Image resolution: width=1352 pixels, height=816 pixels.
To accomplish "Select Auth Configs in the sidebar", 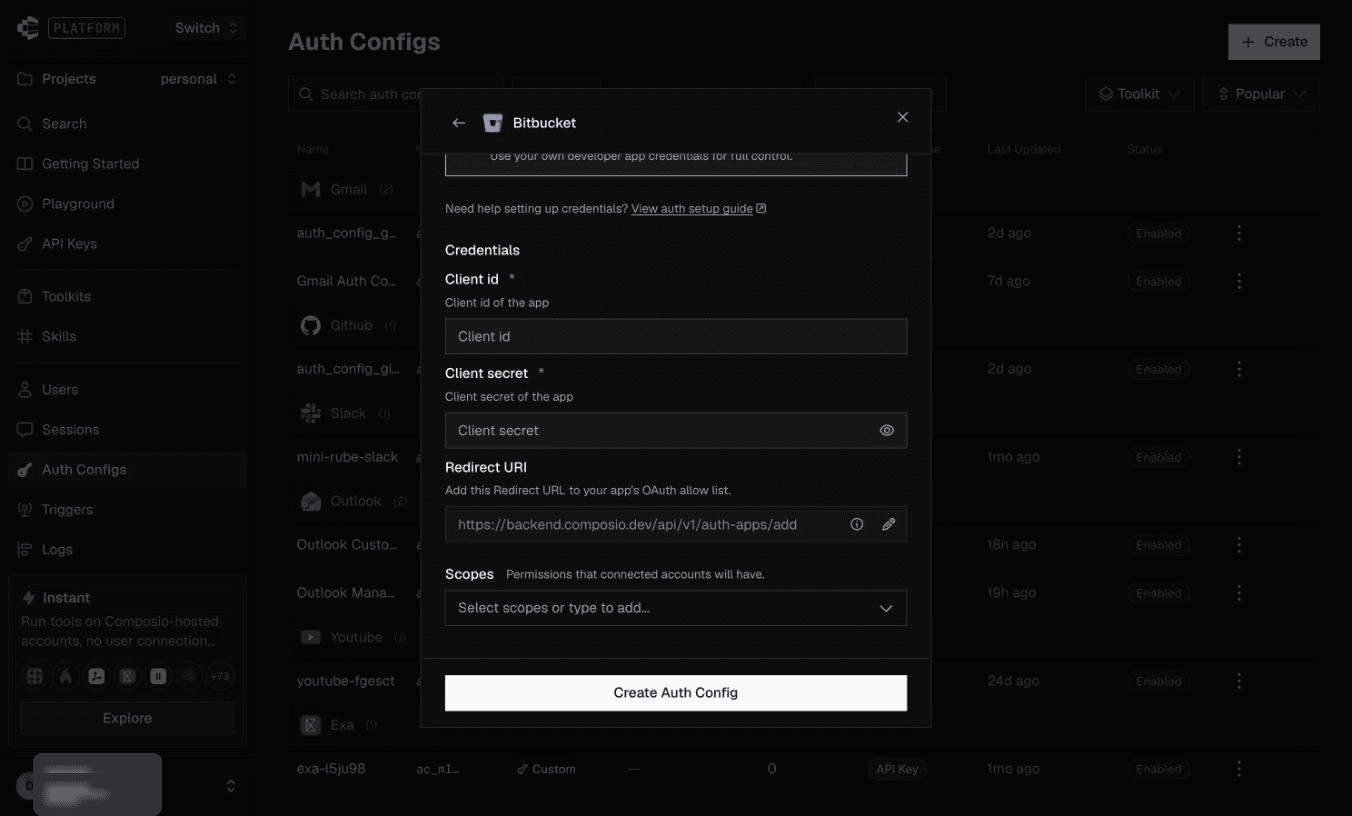I will 127,470.
